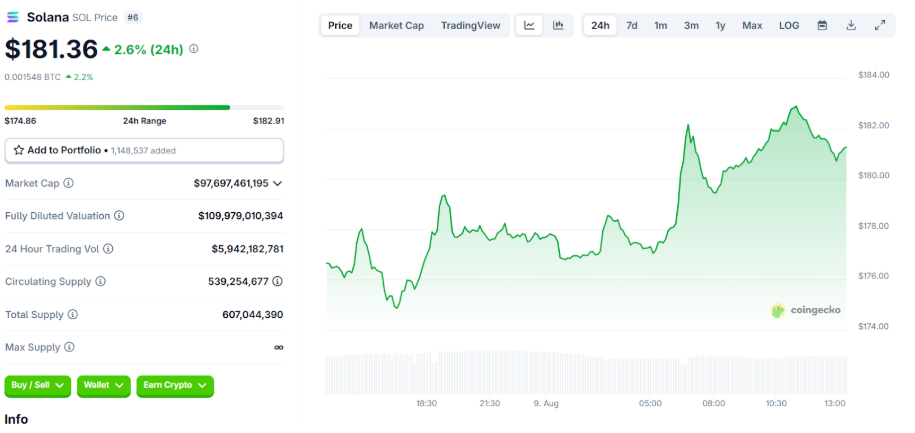Image resolution: width=915 pixels, height=433 pixels.
Task: Select the 7d time range
Action: 632,25
